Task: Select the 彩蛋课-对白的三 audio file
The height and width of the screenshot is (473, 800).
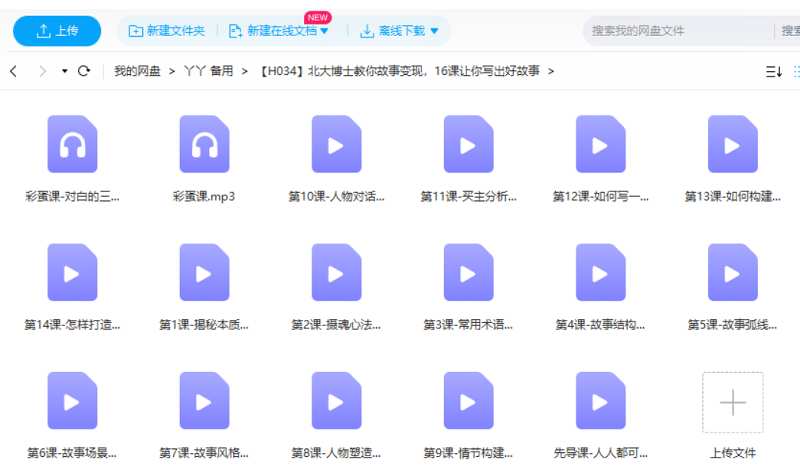Action: coord(72,144)
